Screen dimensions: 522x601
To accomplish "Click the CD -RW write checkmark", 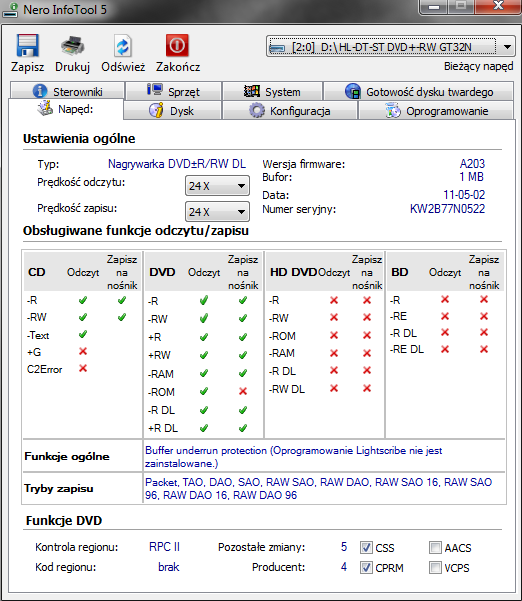I will tap(122, 317).
